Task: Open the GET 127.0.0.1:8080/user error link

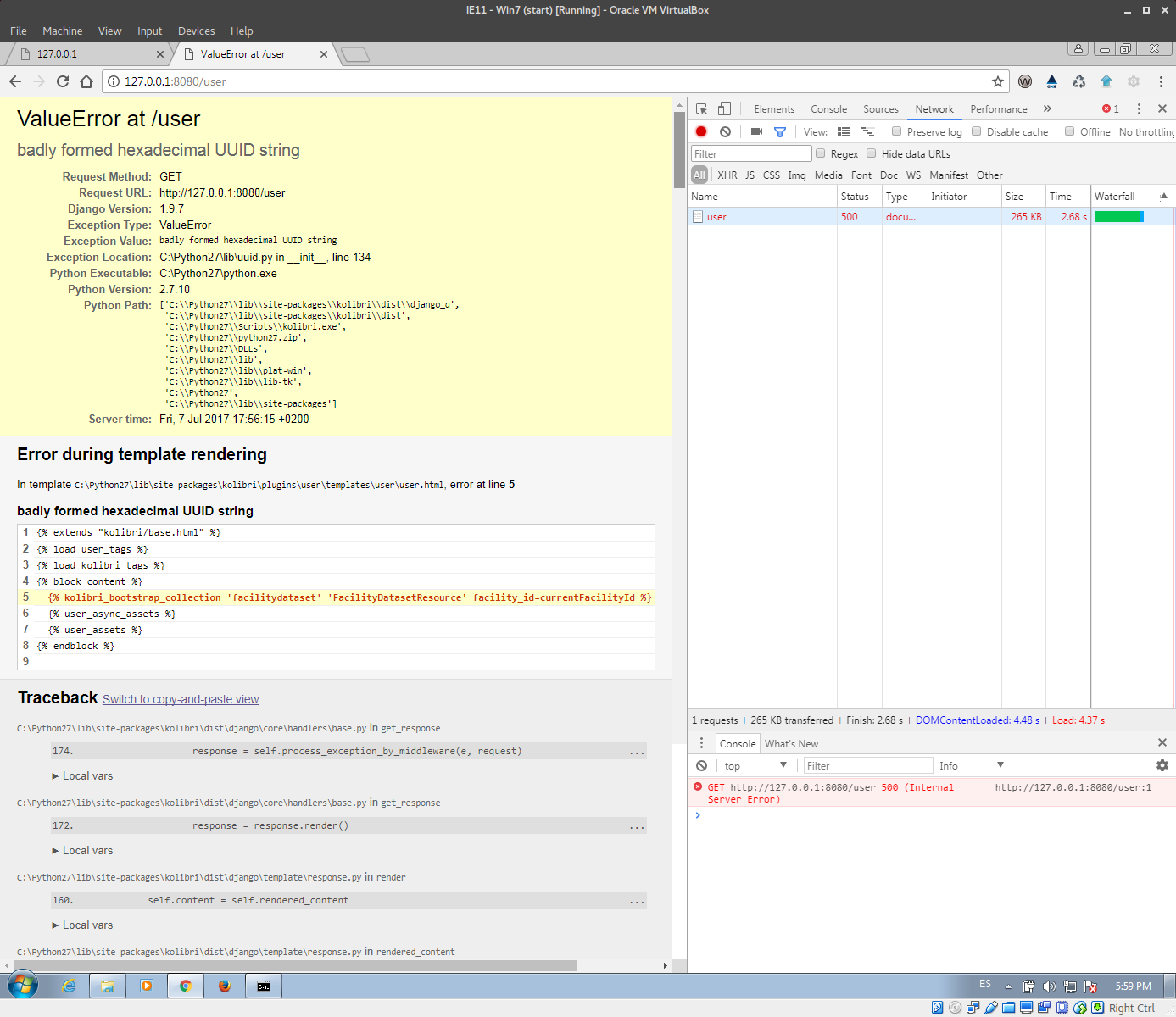Action: pyautogui.click(x=802, y=787)
